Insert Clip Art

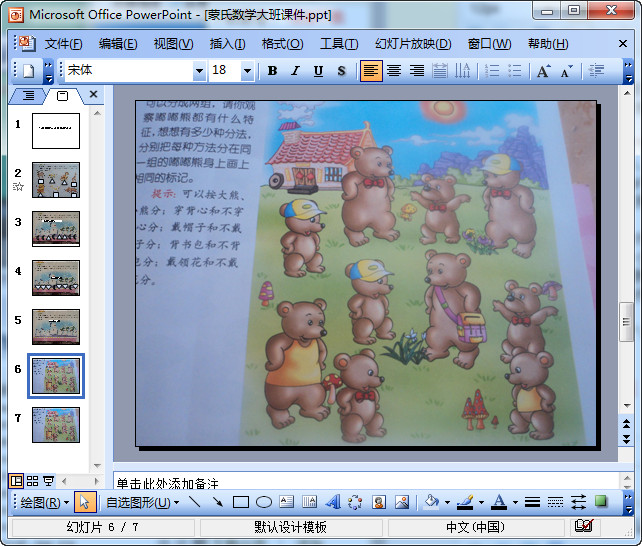[379, 502]
